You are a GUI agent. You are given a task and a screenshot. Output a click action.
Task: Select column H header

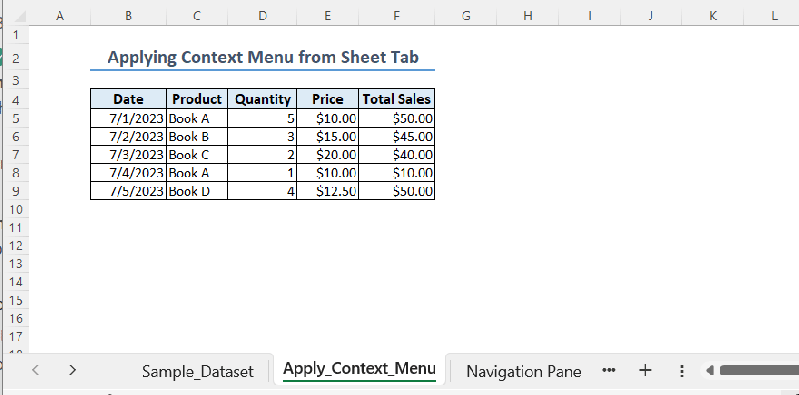528,16
